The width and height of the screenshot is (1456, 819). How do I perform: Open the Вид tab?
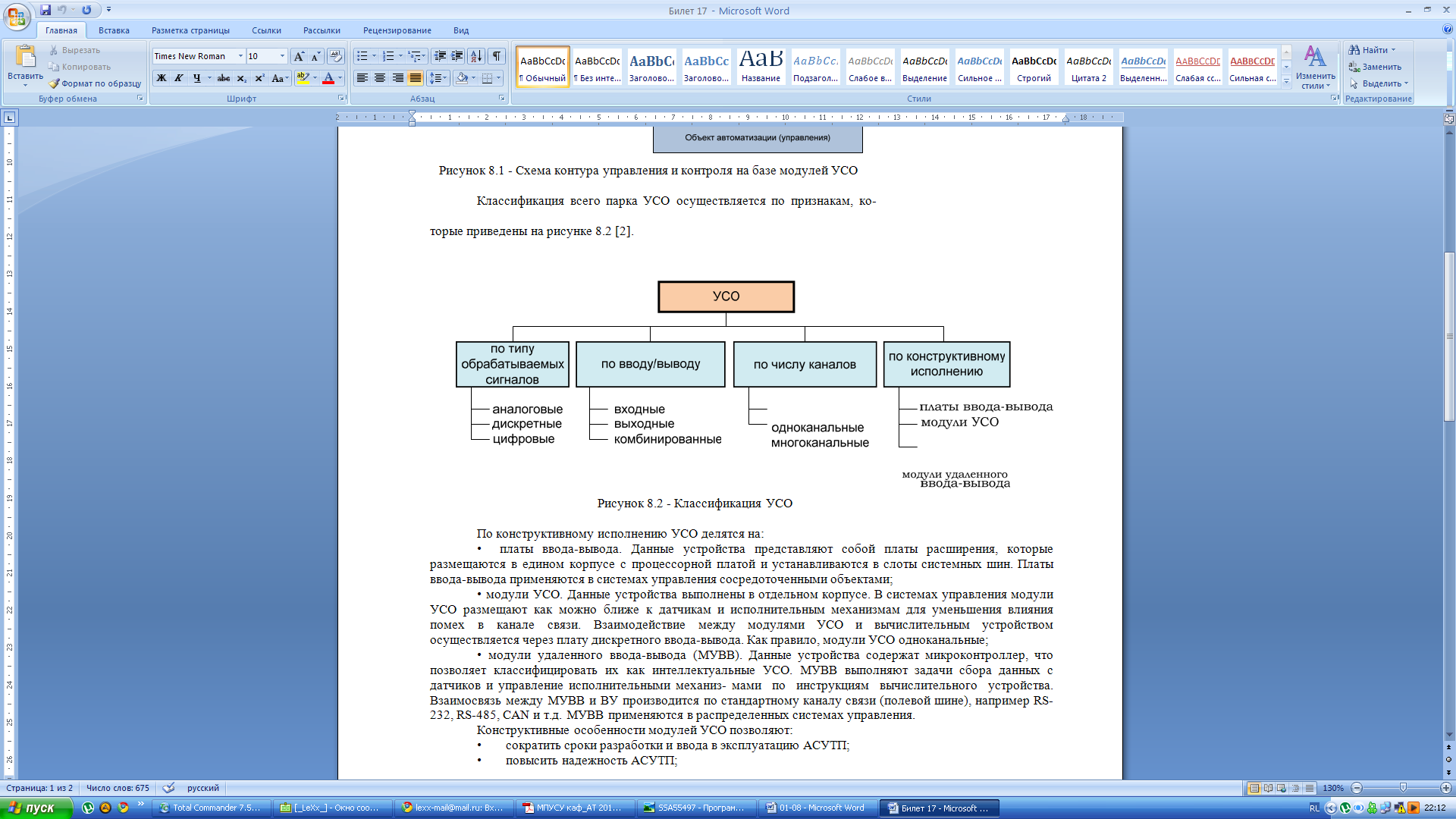(461, 30)
